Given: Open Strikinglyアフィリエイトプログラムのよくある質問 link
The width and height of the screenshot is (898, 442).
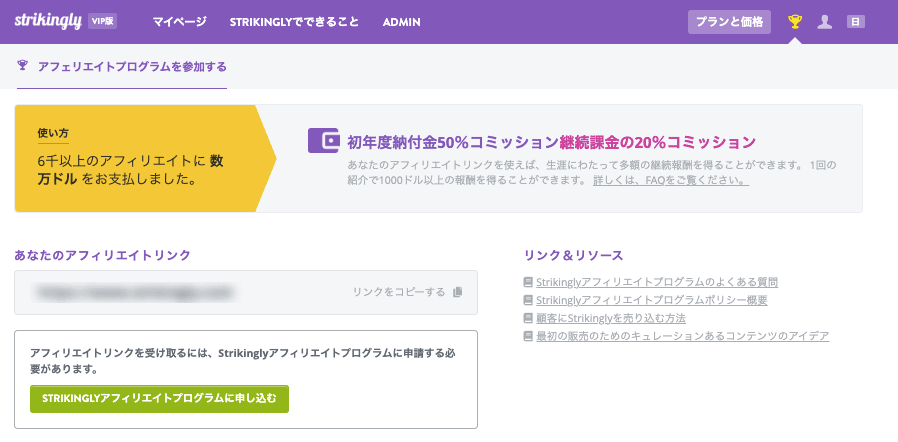Looking at the screenshot, I should coord(657,282).
